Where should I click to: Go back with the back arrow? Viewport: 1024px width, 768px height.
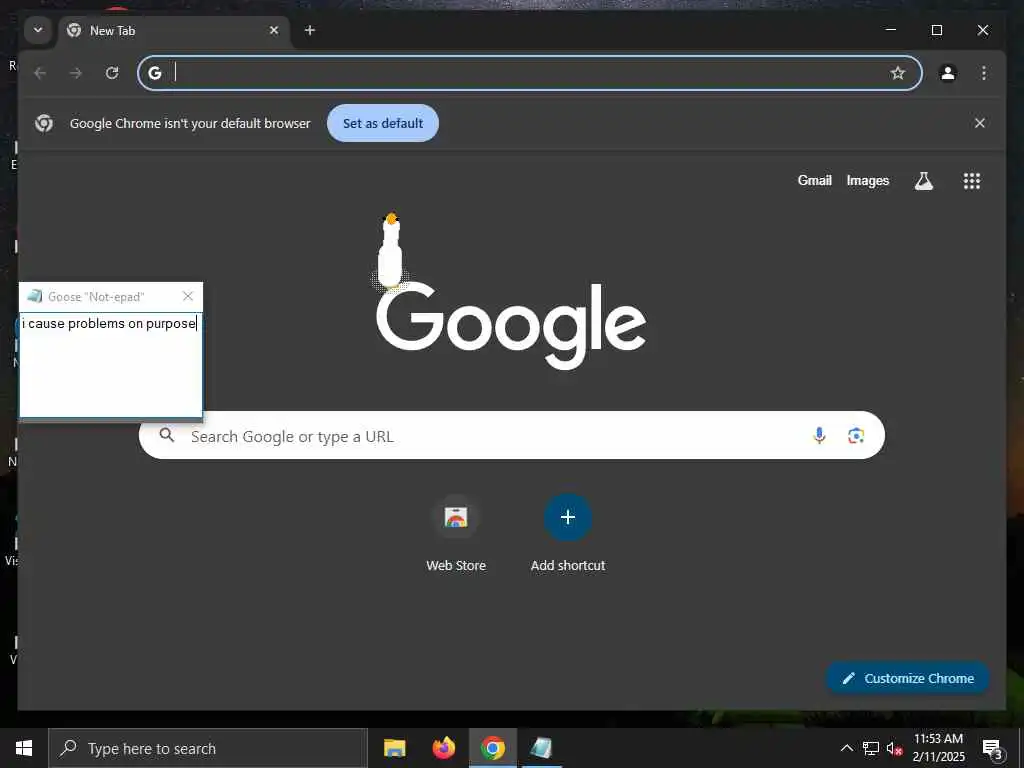click(40, 72)
